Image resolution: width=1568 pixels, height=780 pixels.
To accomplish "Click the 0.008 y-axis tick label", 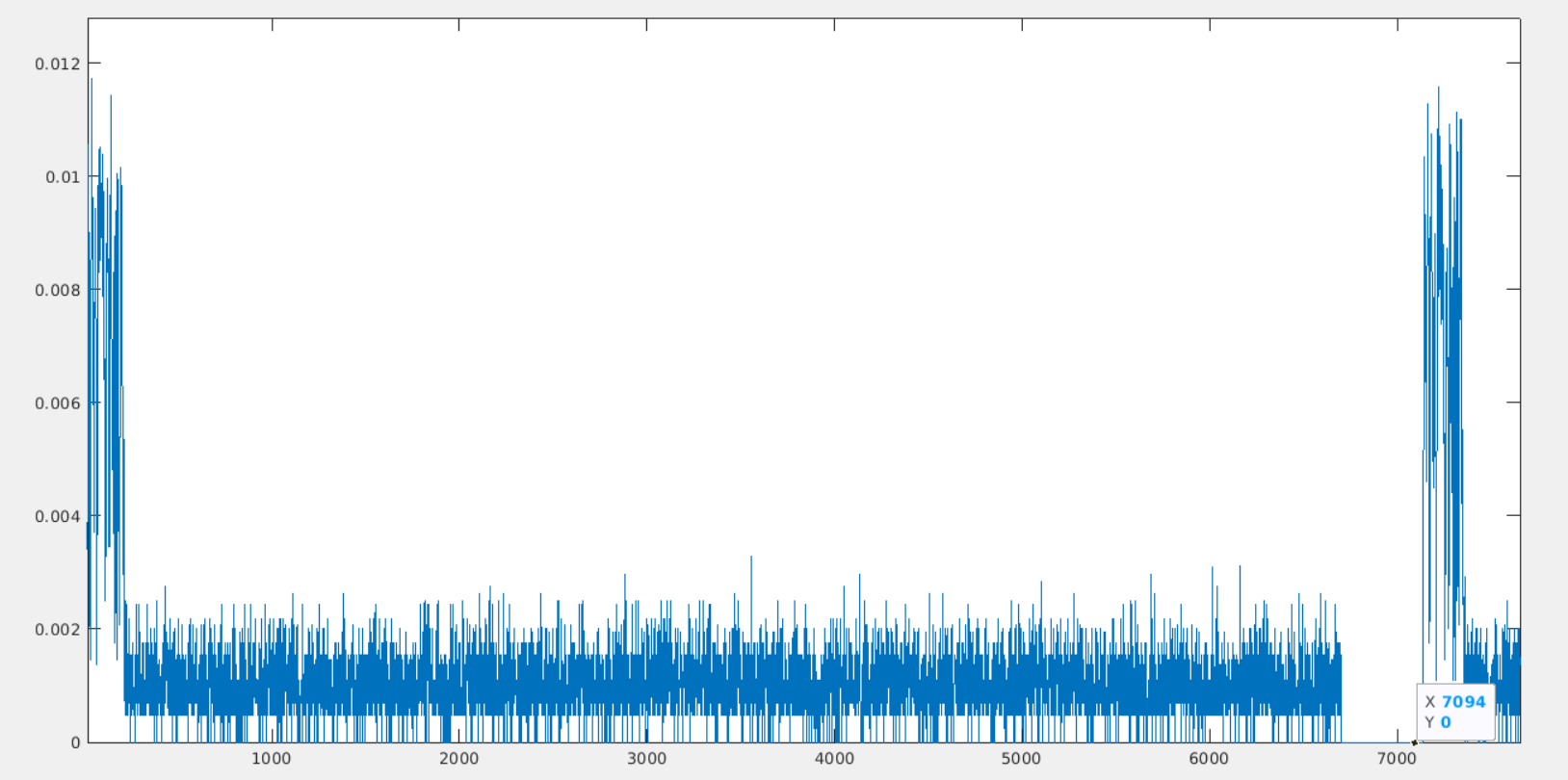I will [58, 290].
